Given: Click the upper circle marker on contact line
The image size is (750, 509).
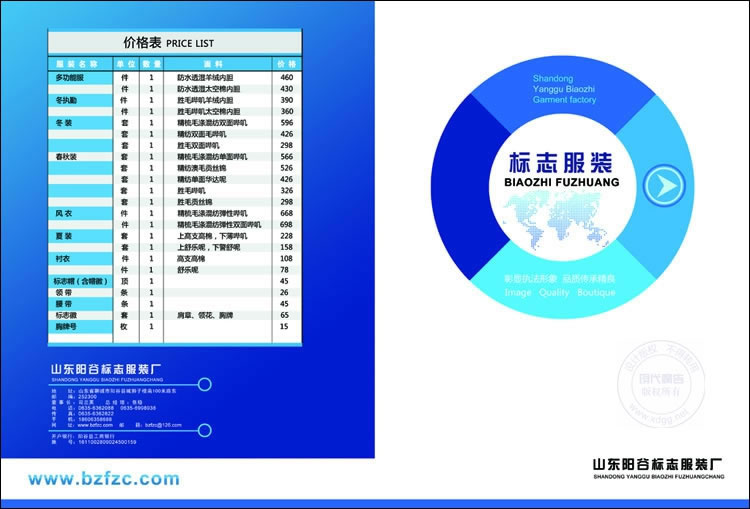Looking at the screenshot, I should [x=204, y=382].
